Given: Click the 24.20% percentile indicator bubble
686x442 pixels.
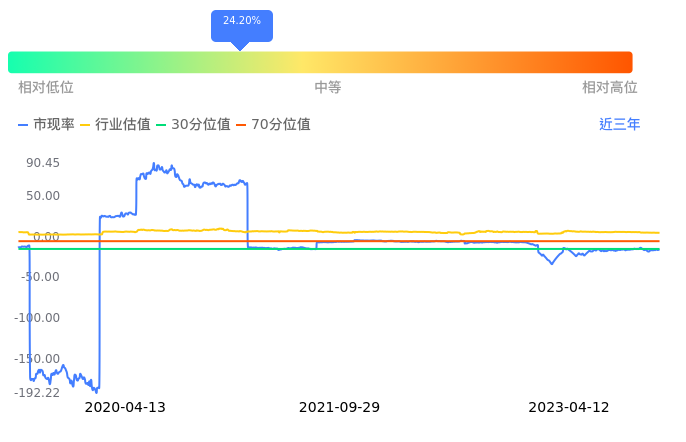Looking at the screenshot, I should tap(241, 22).
